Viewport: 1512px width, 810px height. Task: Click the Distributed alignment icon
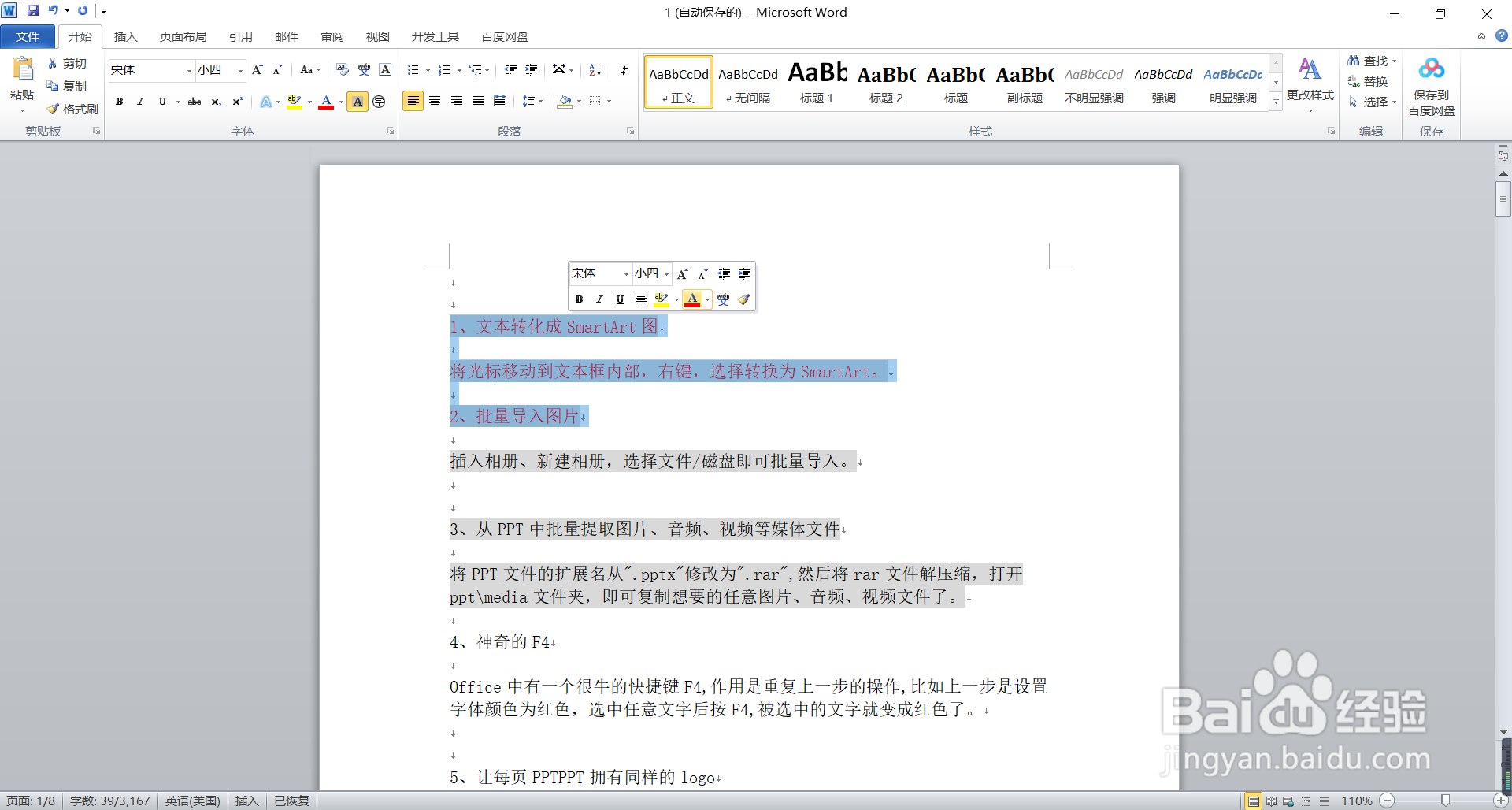point(500,101)
